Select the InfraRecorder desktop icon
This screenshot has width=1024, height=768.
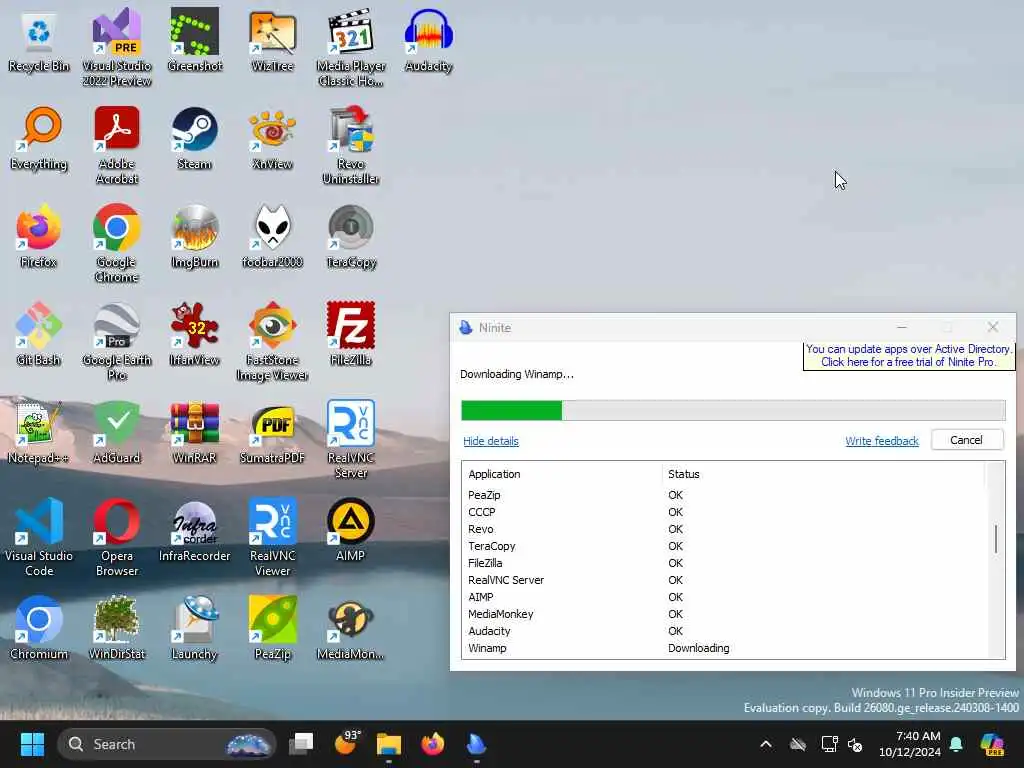click(x=195, y=531)
